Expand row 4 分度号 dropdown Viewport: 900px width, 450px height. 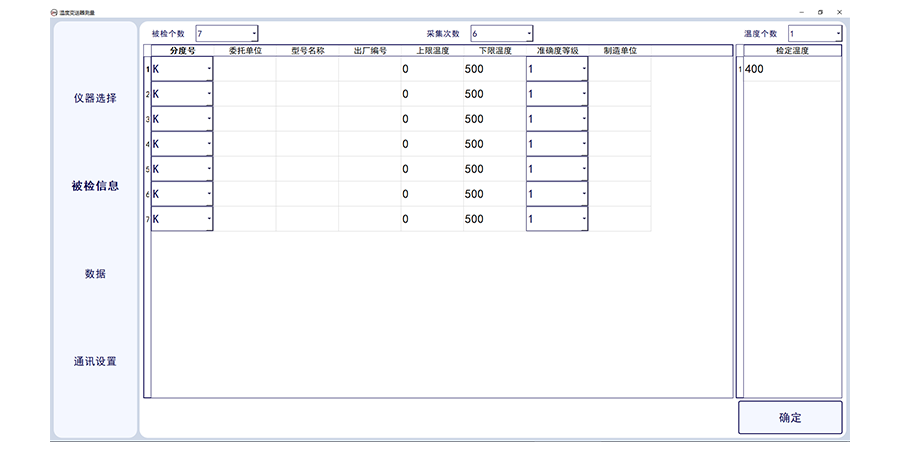[x=208, y=144]
